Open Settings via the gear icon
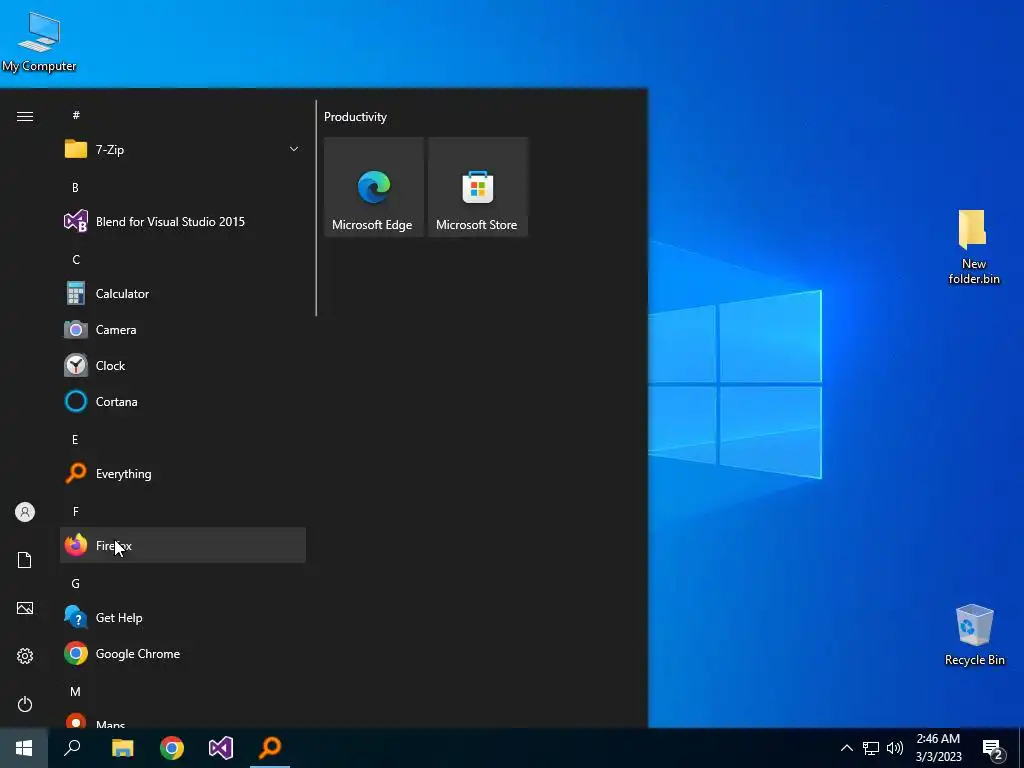1024x768 pixels. (x=25, y=656)
